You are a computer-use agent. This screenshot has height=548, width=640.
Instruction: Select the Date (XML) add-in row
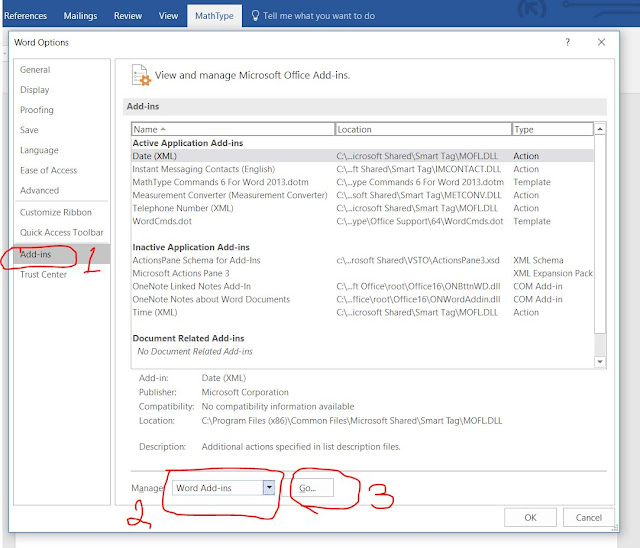pos(362,156)
